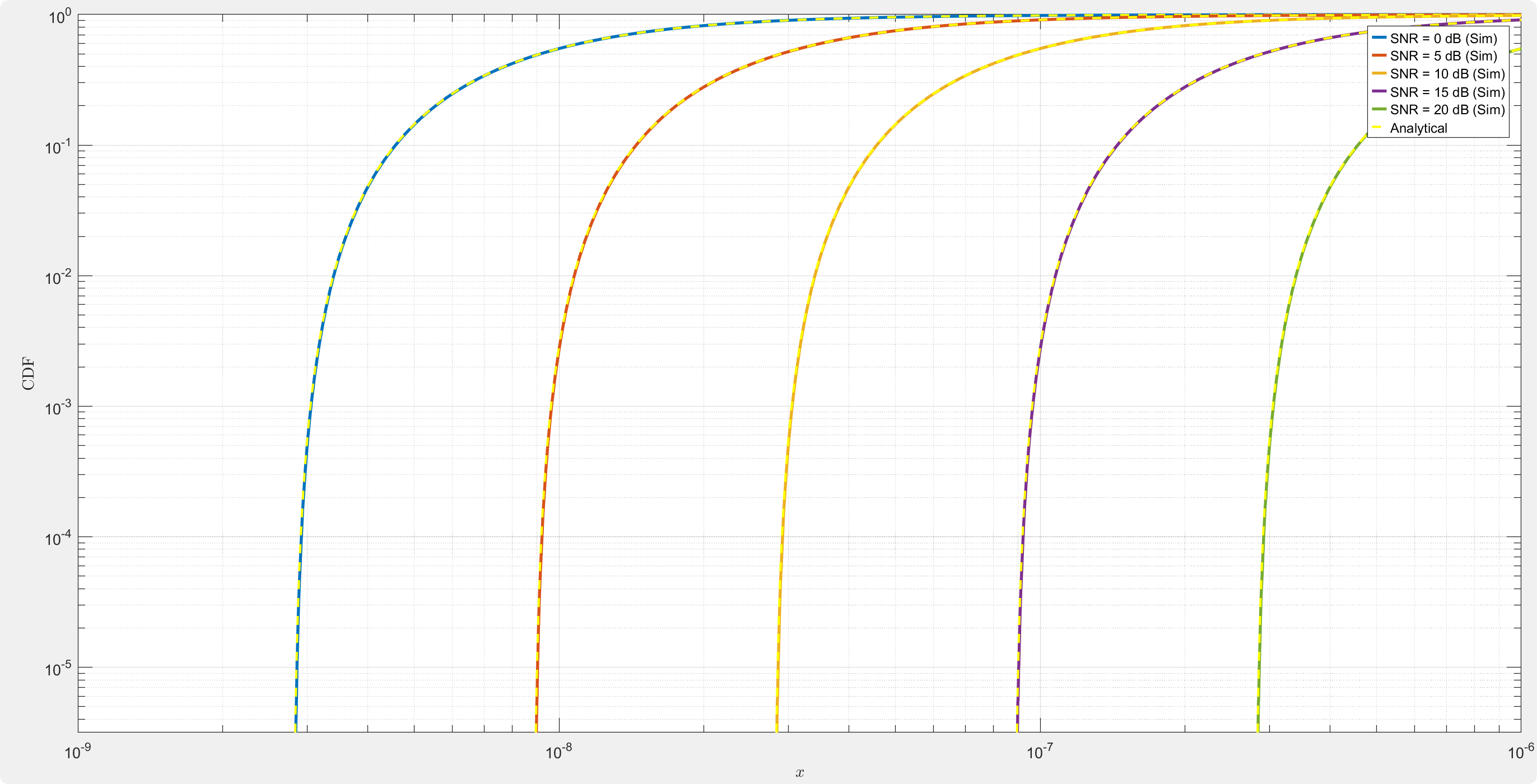The height and width of the screenshot is (784, 1537).
Task: Select the 'SNR = 5 dB (Sim)' legend label
Action: (x=1443, y=56)
